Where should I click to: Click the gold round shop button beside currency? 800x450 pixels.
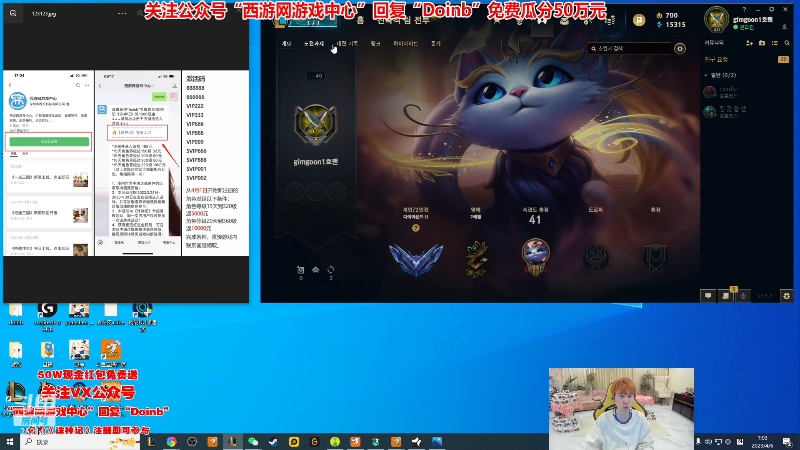[x=639, y=20]
